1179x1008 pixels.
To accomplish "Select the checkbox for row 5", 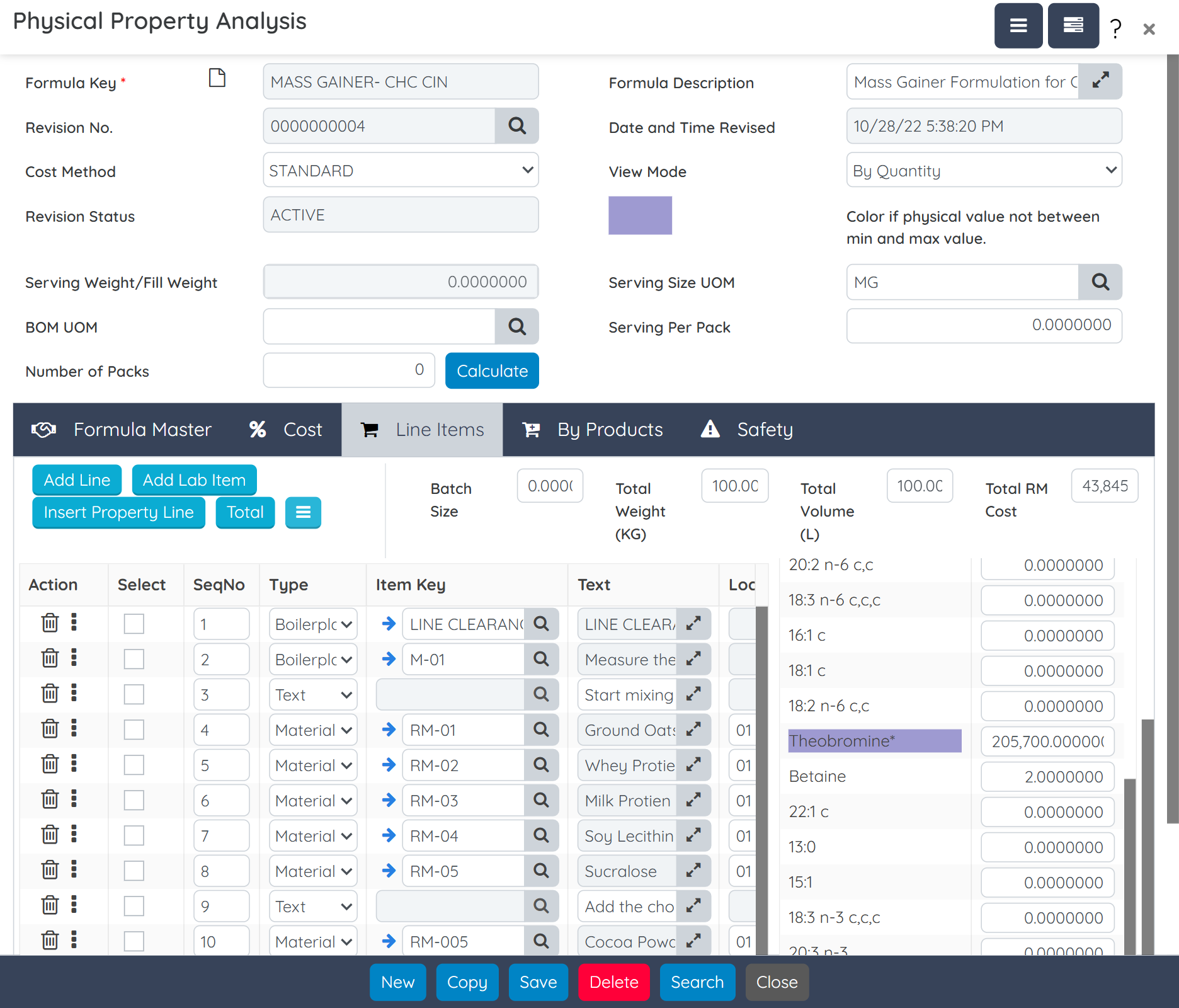I will (x=134, y=765).
